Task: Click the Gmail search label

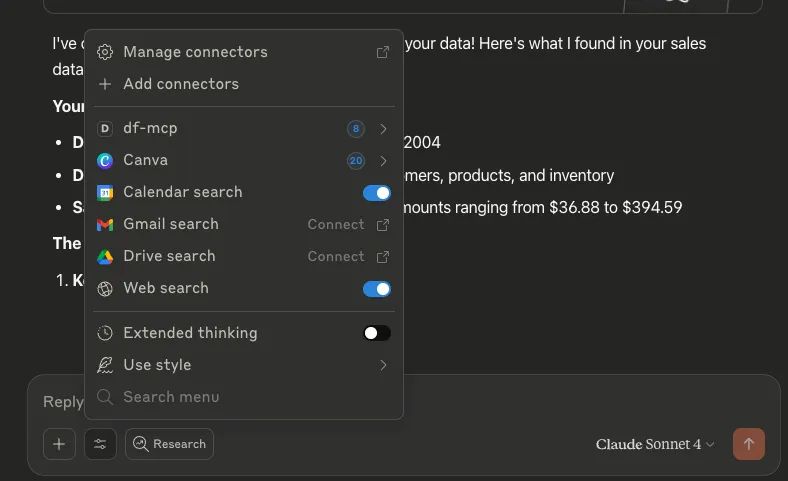Action: (x=171, y=225)
